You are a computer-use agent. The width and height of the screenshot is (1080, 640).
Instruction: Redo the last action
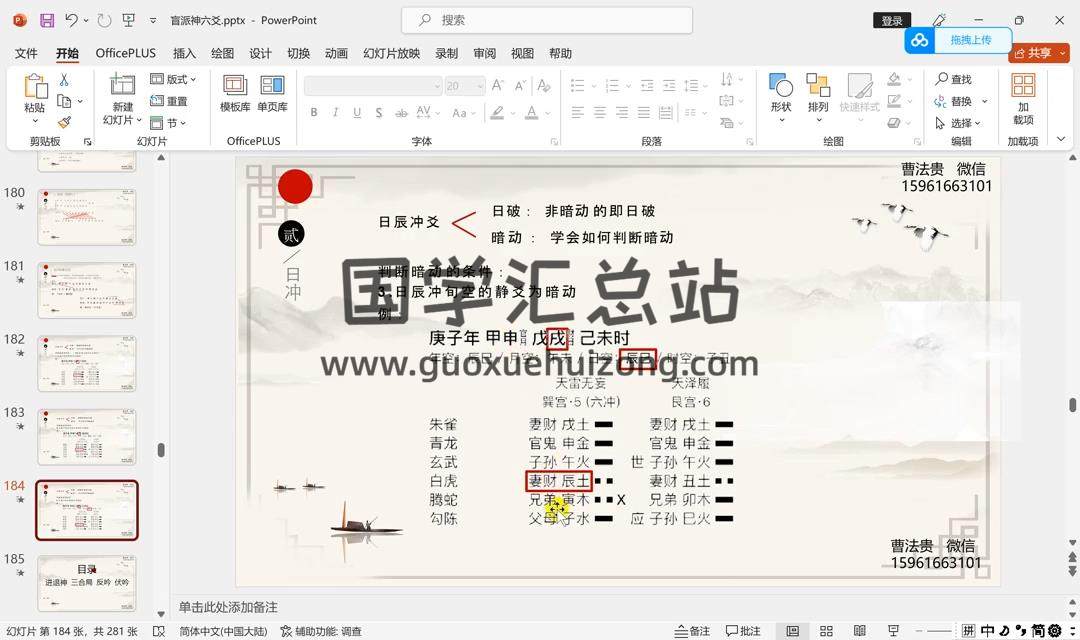pyautogui.click(x=104, y=21)
